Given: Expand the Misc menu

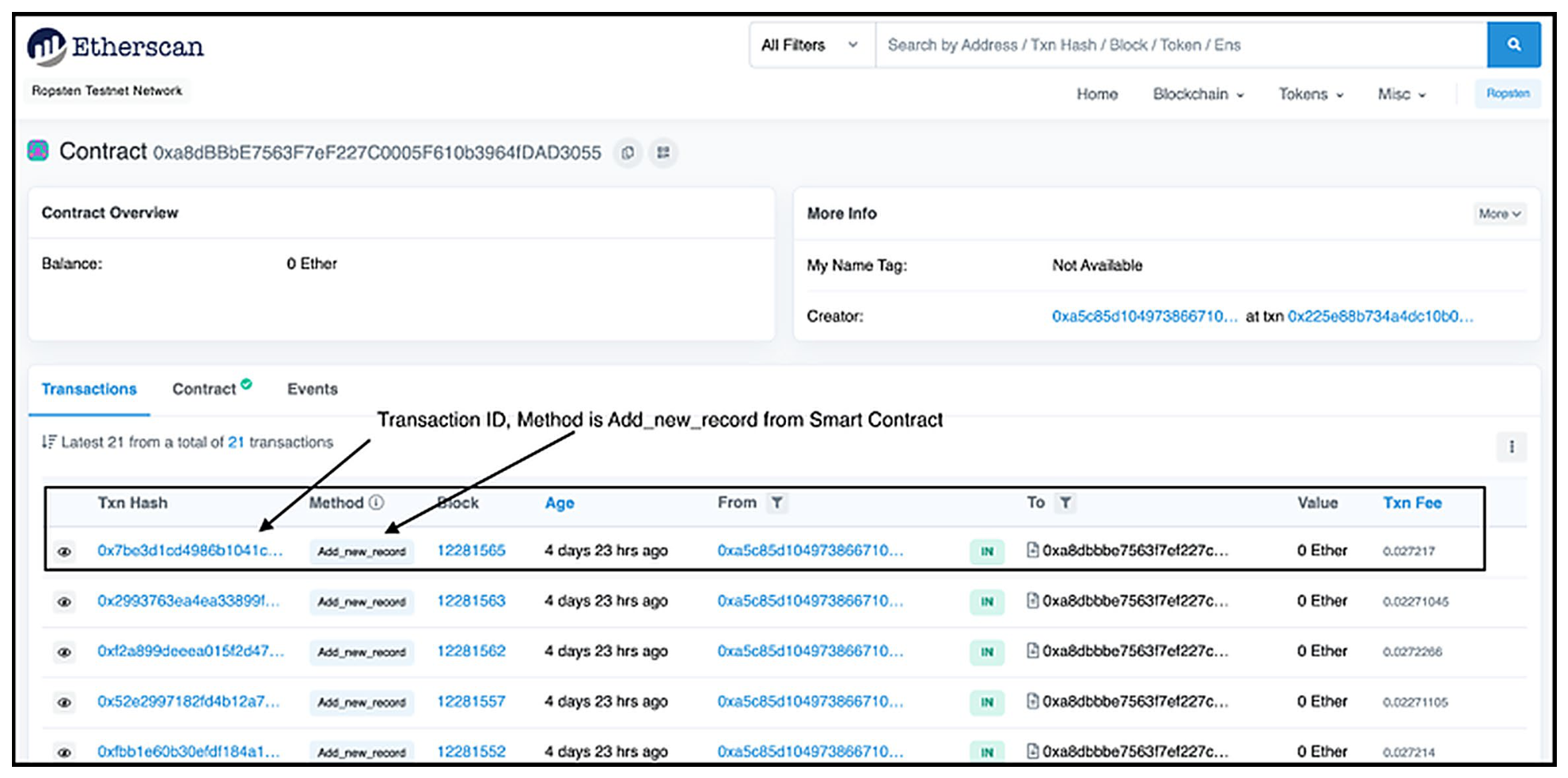Looking at the screenshot, I should pyautogui.click(x=1401, y=94).
